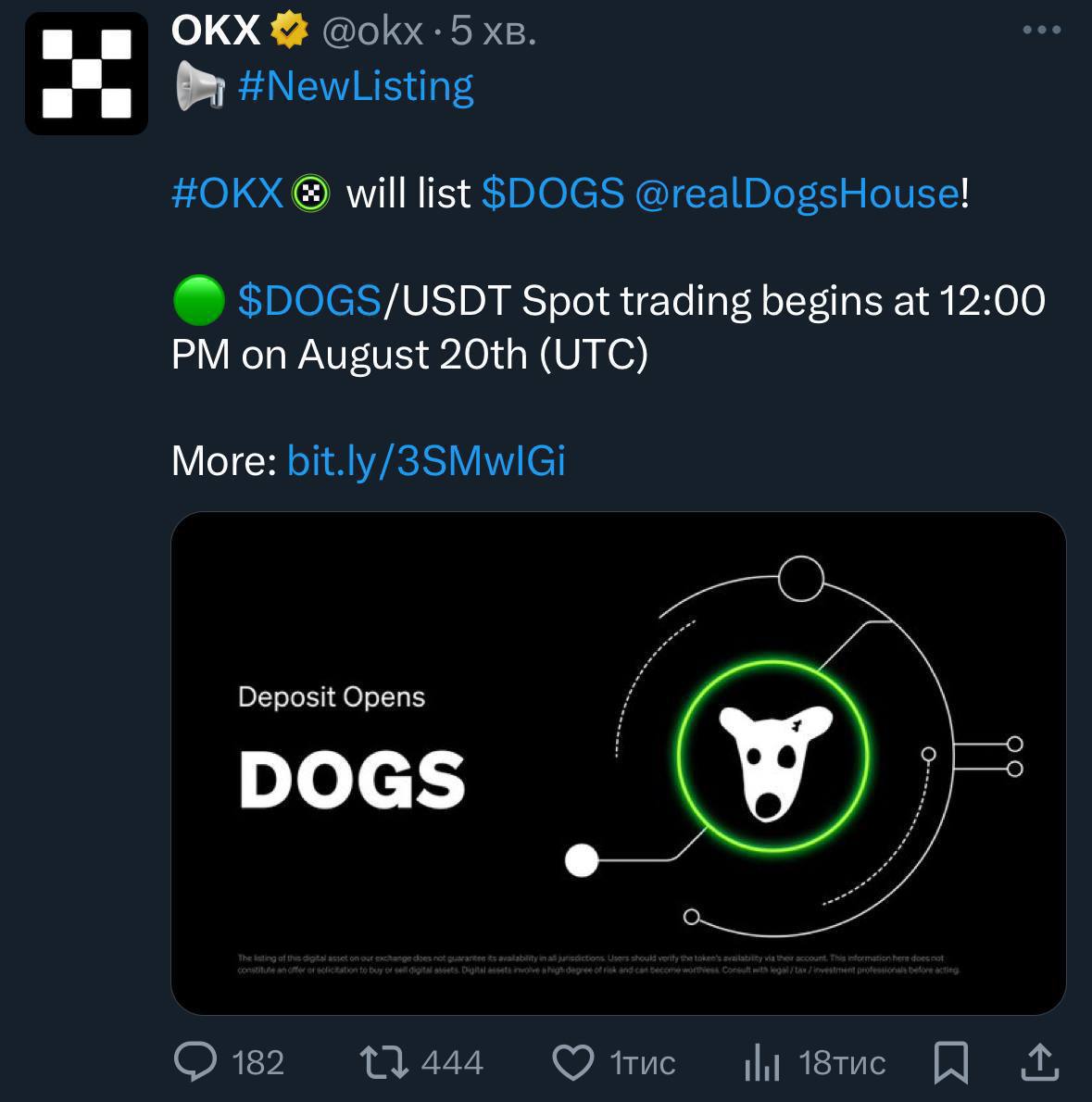
Task: Open the #NewListing hashtag
Action: pyautogui.click(x=356, y=86)
